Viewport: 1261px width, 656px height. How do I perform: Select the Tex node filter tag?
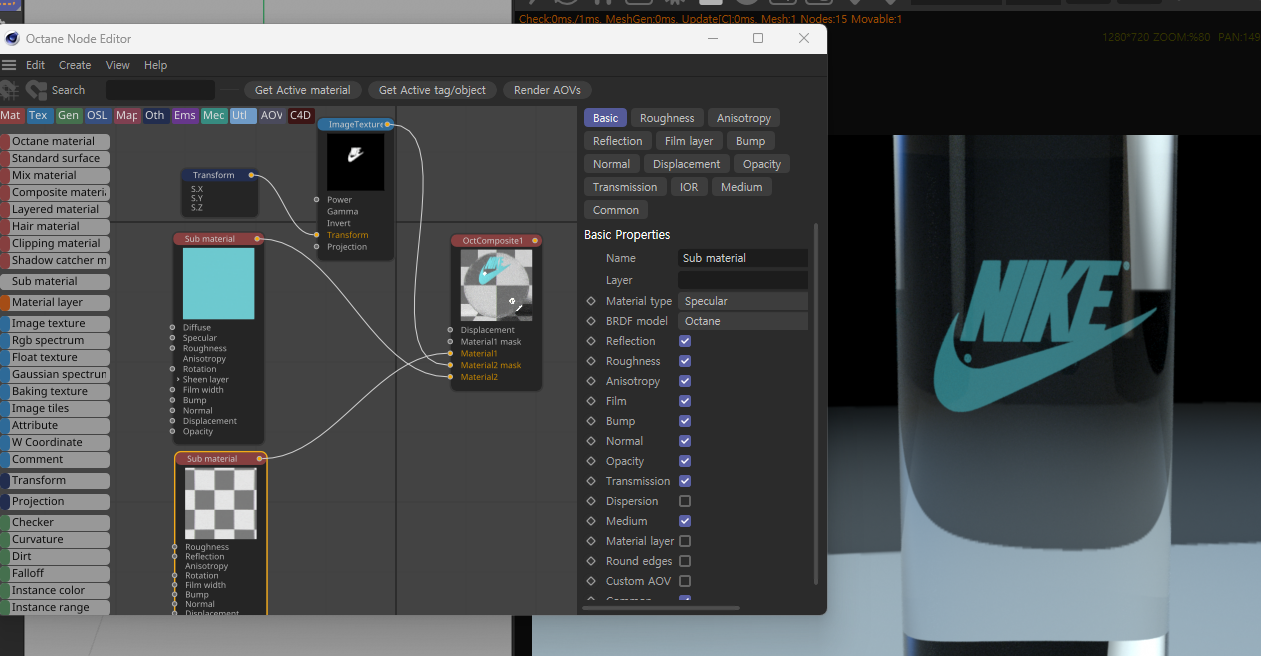pyautogui.click(x=38, y=116)
